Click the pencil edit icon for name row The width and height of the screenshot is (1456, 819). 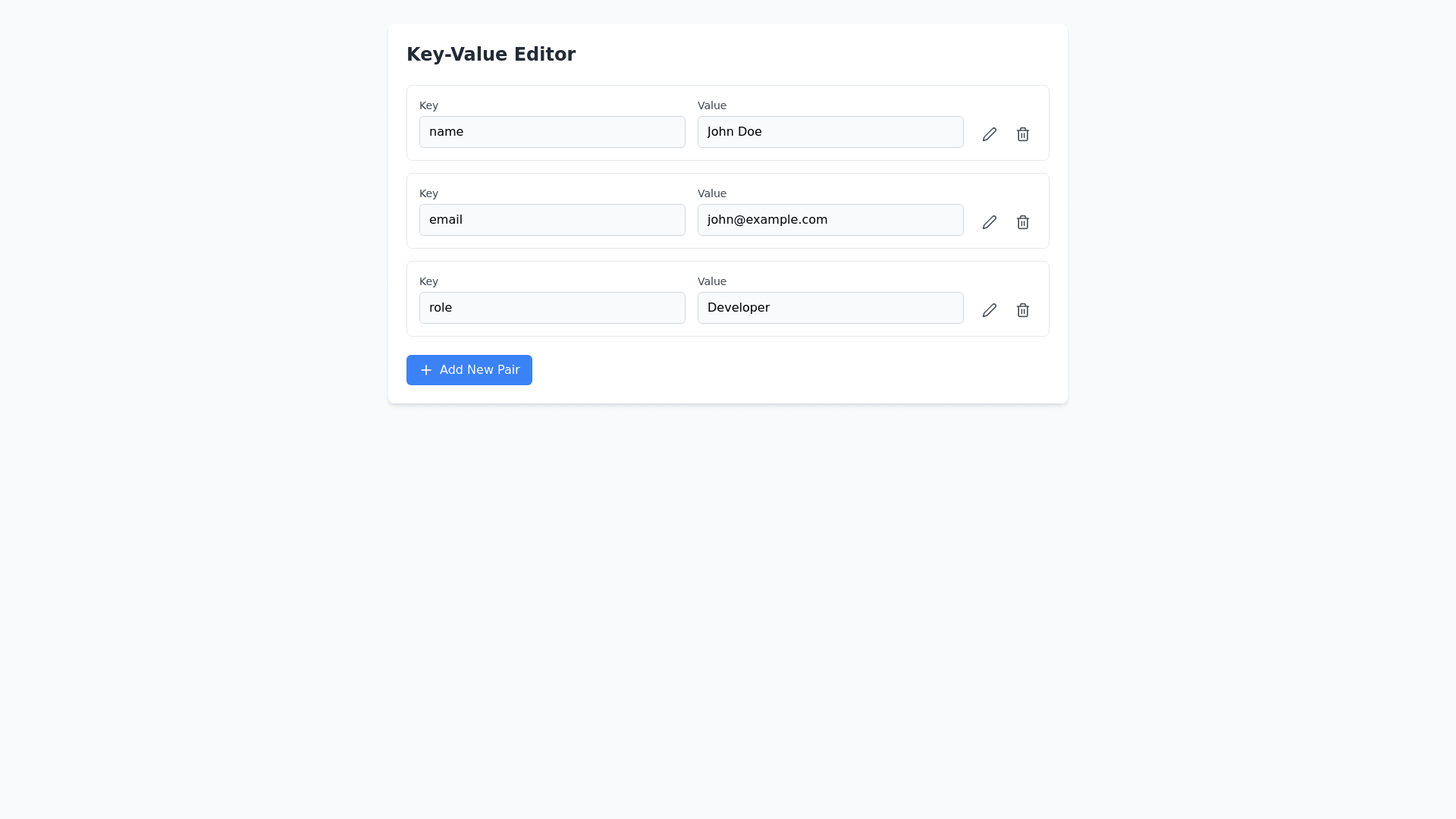990,134
